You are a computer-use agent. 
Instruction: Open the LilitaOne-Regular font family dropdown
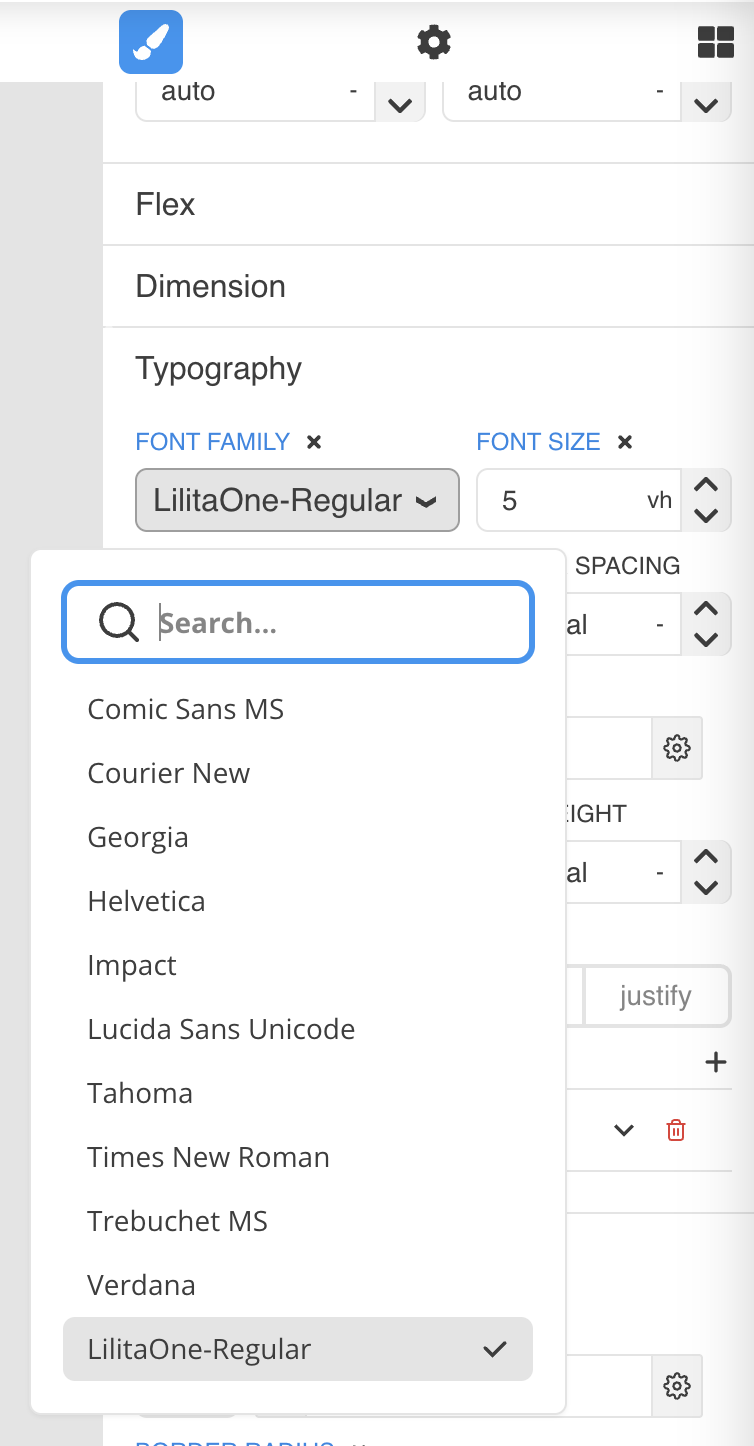click(x=297, y=500)
